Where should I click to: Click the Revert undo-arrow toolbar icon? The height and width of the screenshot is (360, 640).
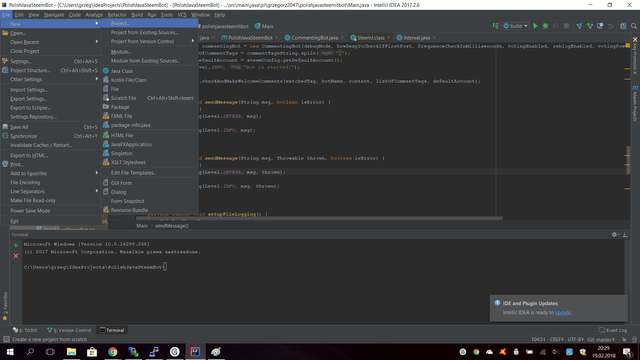coord(611,26)
